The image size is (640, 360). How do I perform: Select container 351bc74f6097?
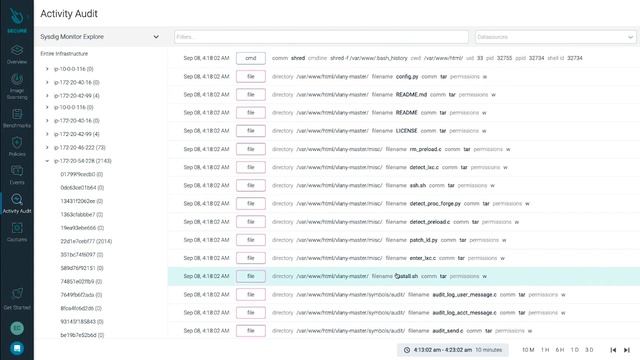point(82,255)
